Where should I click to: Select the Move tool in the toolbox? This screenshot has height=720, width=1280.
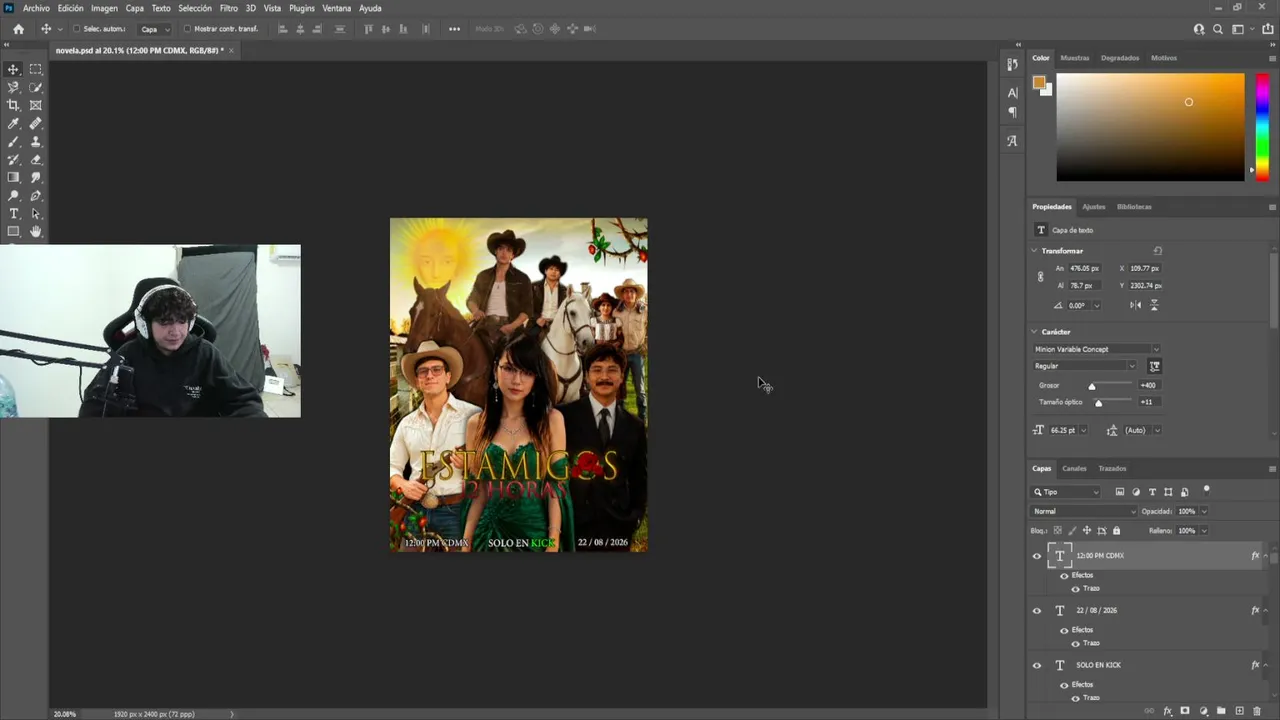click(13, 69)
